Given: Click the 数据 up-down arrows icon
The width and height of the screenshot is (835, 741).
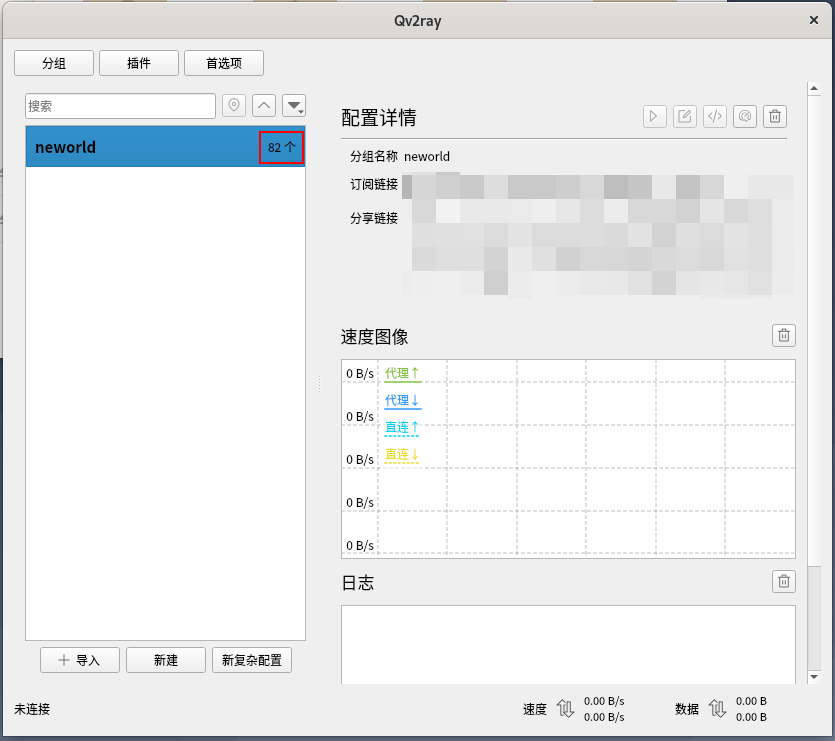Looking at the screenshot, I should coord(717,709).
